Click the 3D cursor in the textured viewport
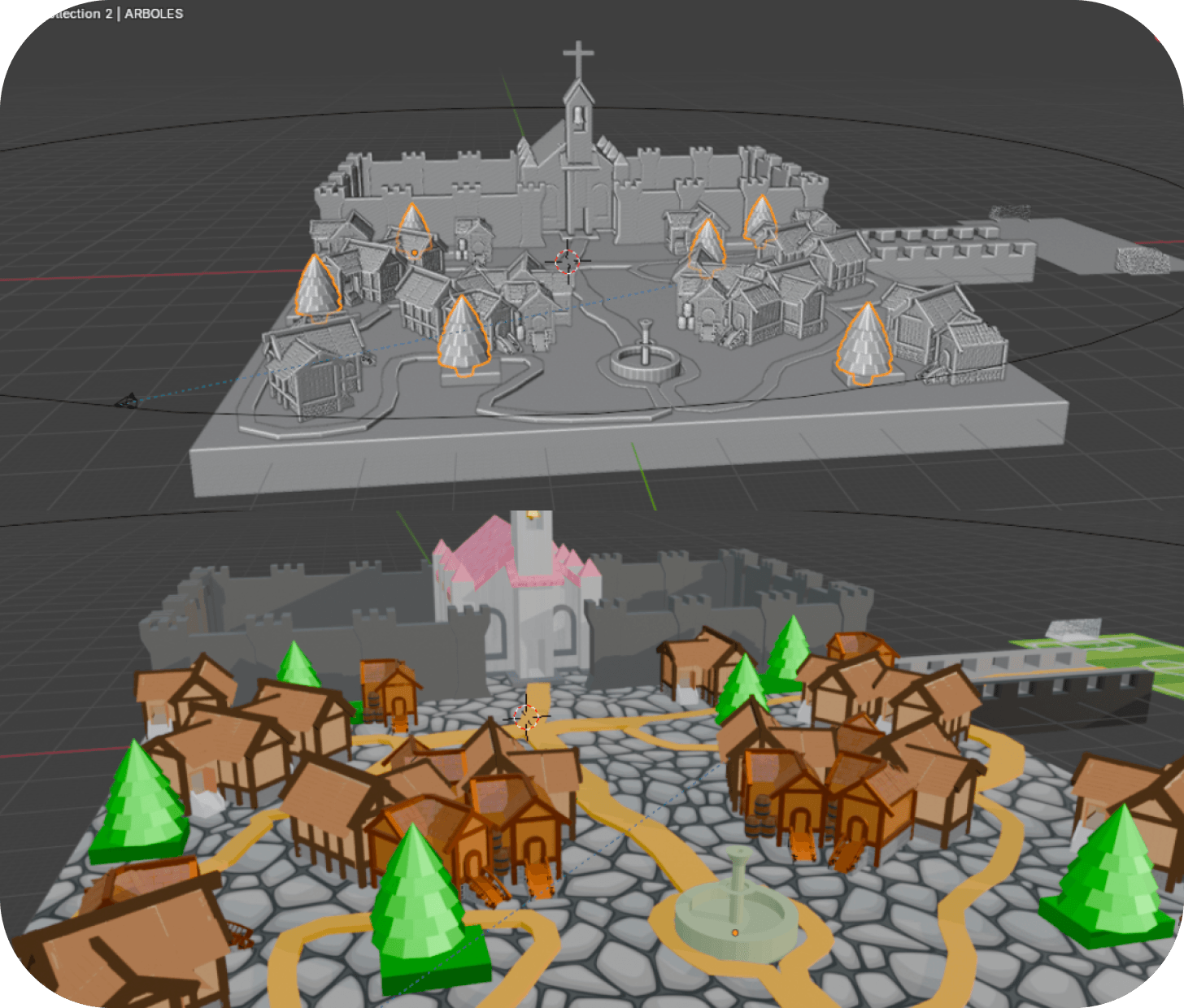This screenshot has width=1184, height=1008. pyautogui.click(x=526, y=718)
